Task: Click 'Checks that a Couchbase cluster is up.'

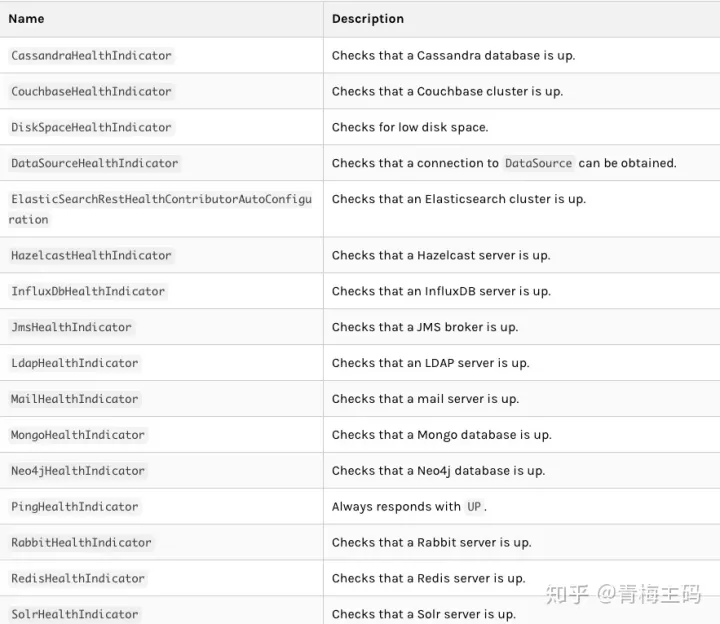Action: pyautogui.click(x=447, y=91)
